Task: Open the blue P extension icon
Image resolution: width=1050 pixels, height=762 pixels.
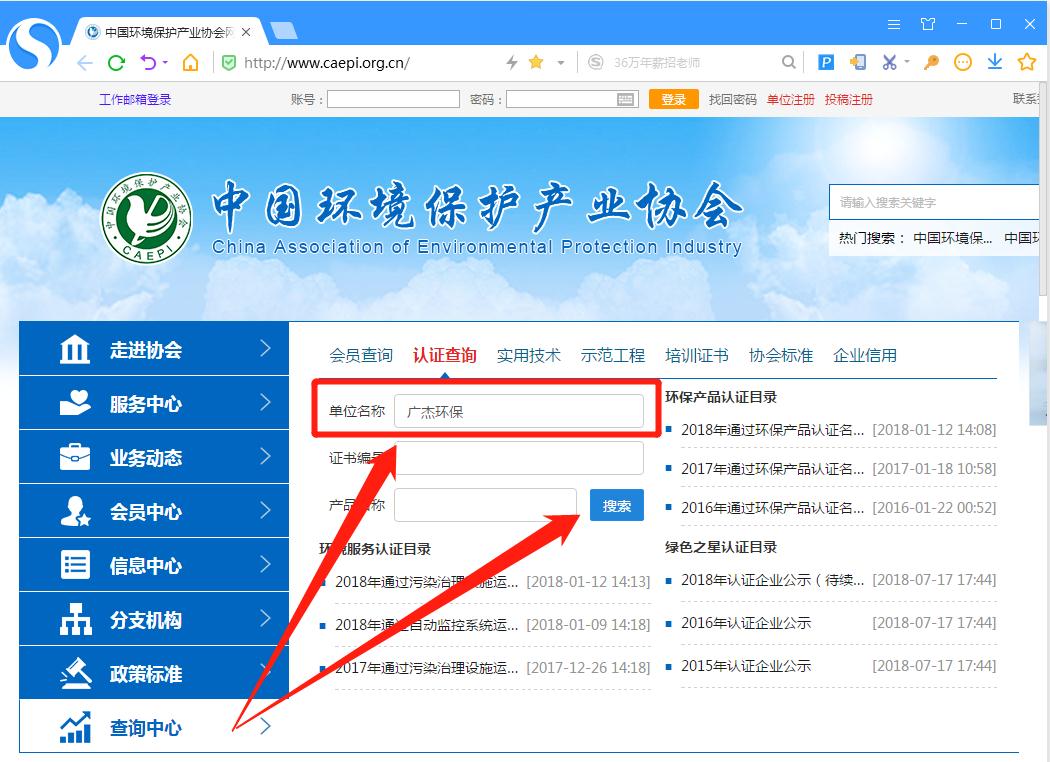Action: [x=826, y=62]
